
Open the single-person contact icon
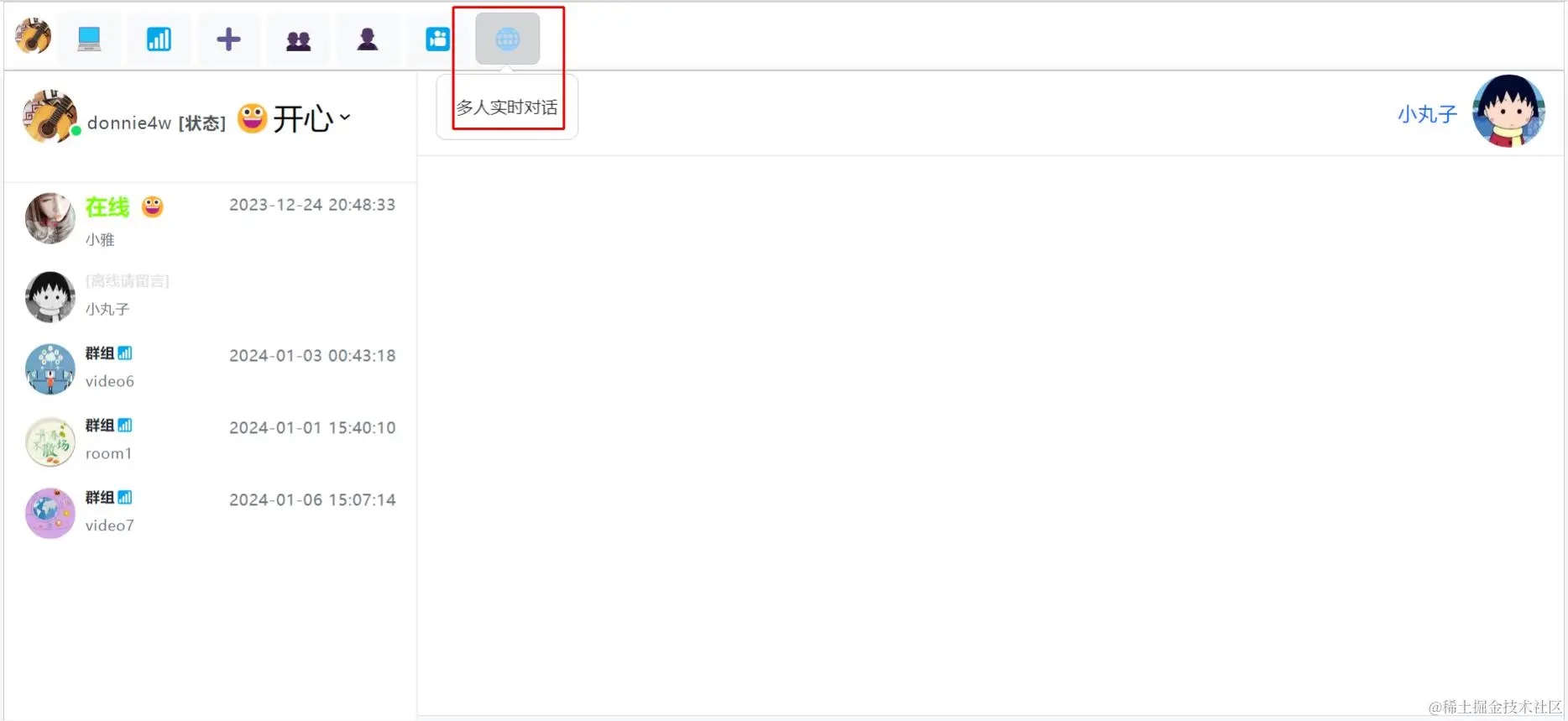(x=368, y=39)
